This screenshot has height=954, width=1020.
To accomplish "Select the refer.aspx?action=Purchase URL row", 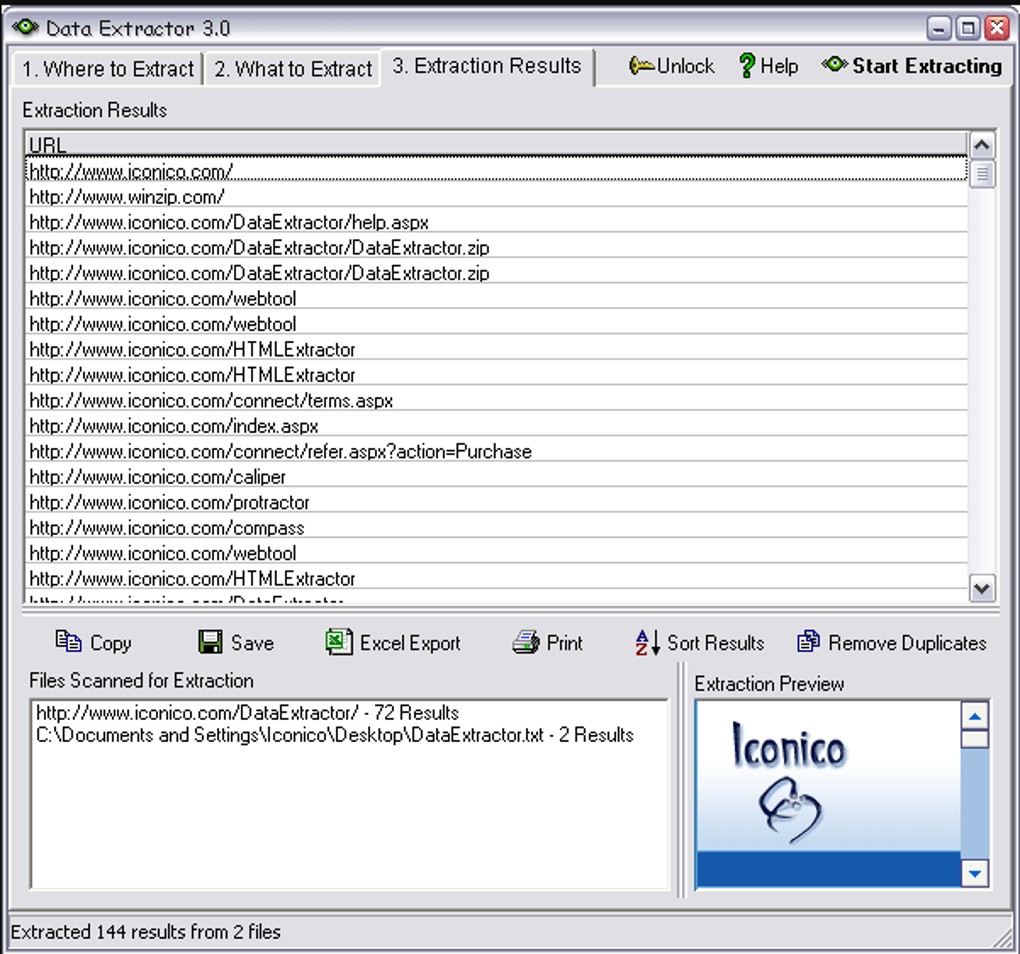I will (496, 451).
